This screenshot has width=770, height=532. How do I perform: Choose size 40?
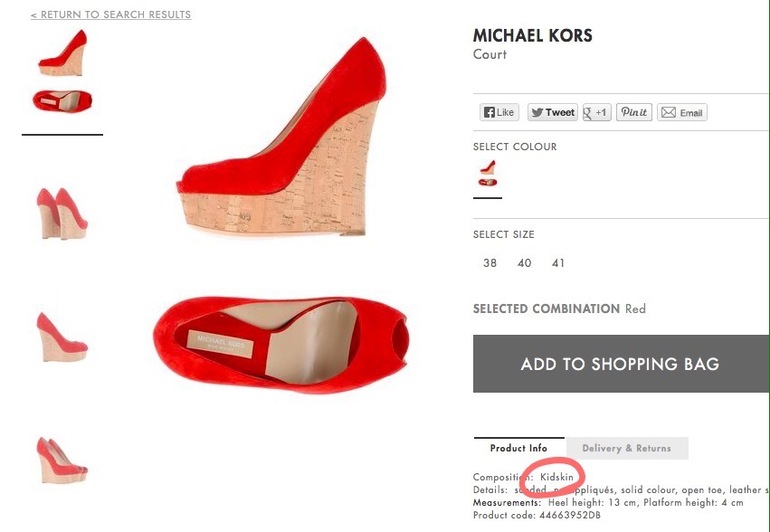pos(524,263)
